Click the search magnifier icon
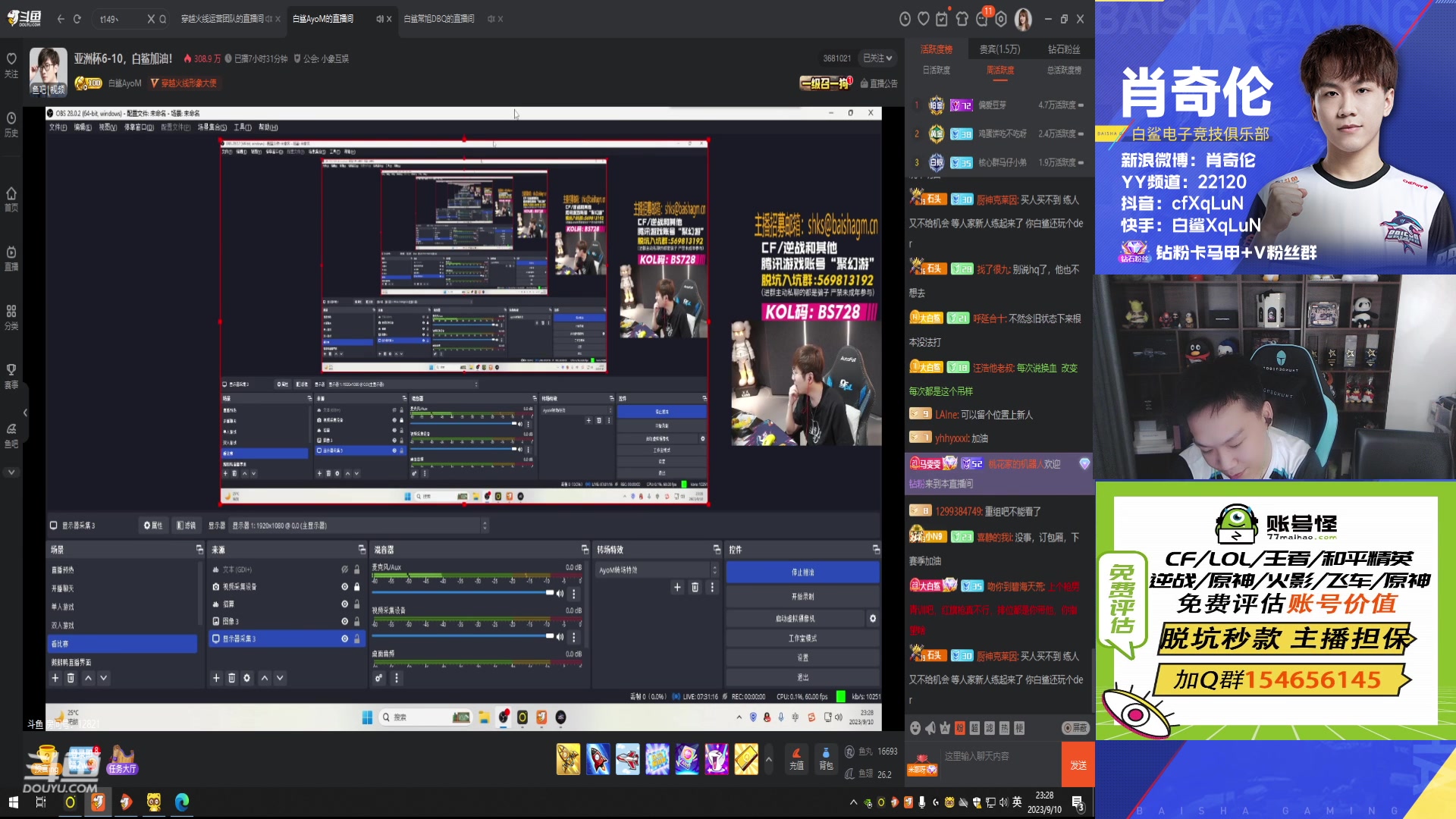The height and width of the screenshot is (819, 1456). [x=162, y=19]
